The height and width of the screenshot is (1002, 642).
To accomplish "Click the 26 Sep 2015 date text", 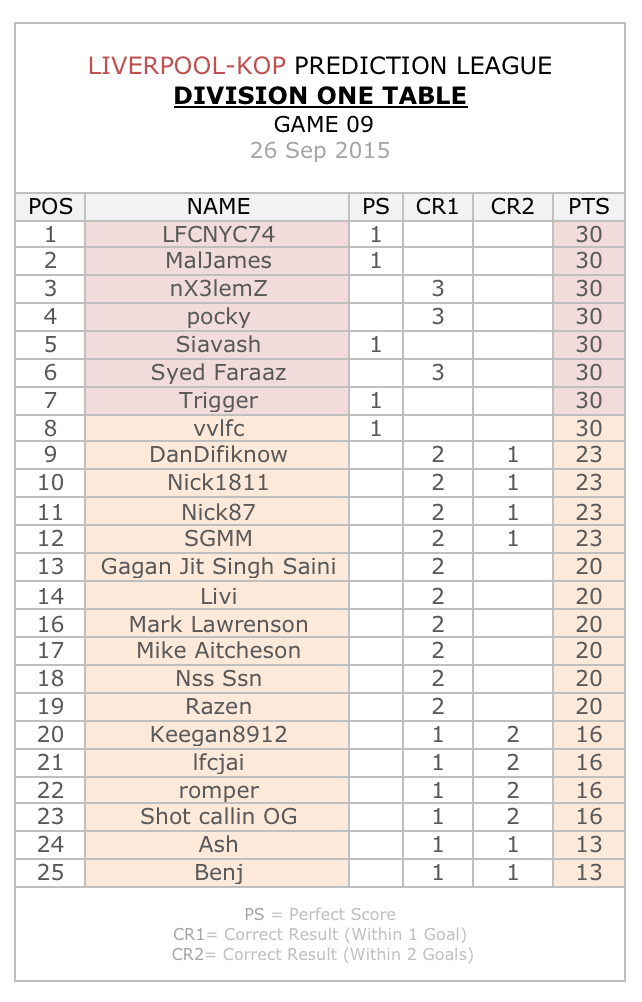I will pos(320,150).
